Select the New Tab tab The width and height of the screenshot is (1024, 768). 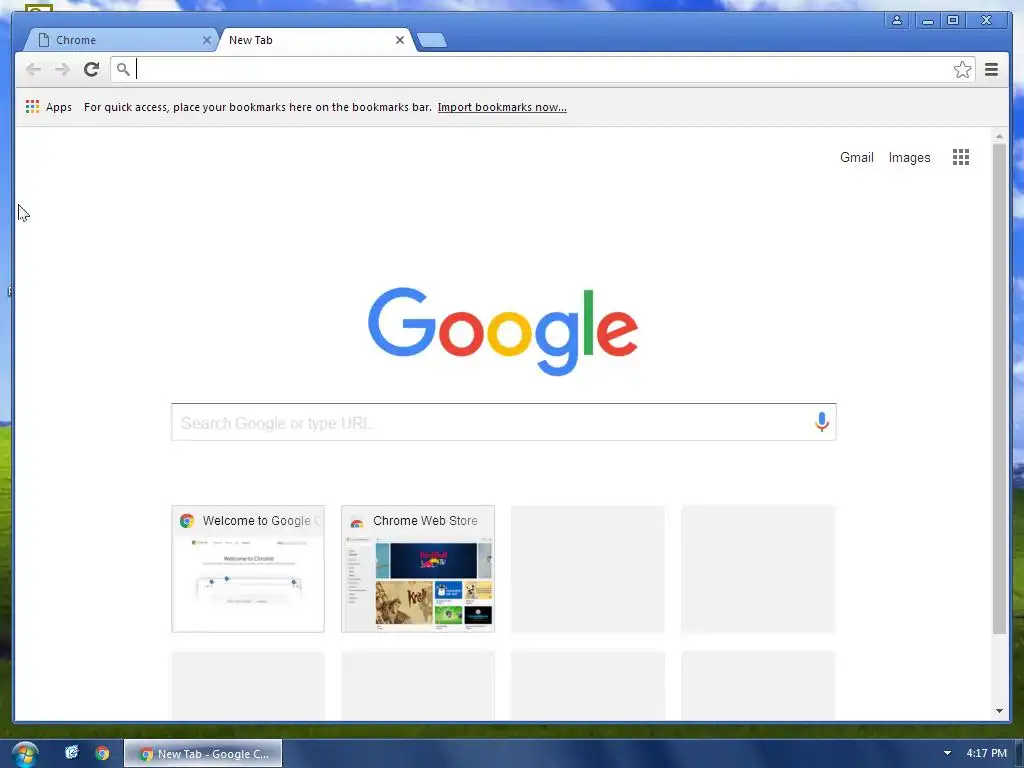315,40
